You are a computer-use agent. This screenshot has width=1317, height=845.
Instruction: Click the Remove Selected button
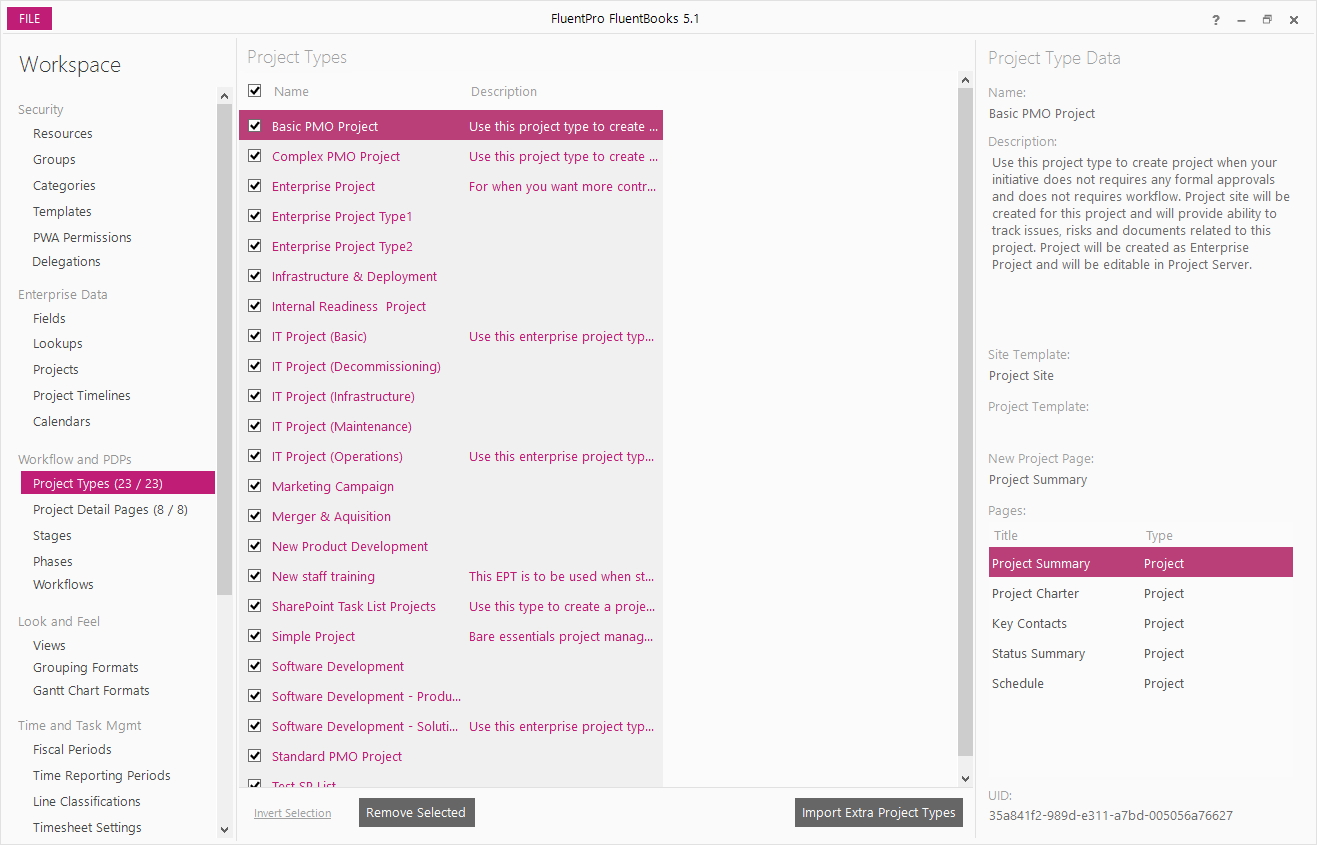click(x=416, y=813)
